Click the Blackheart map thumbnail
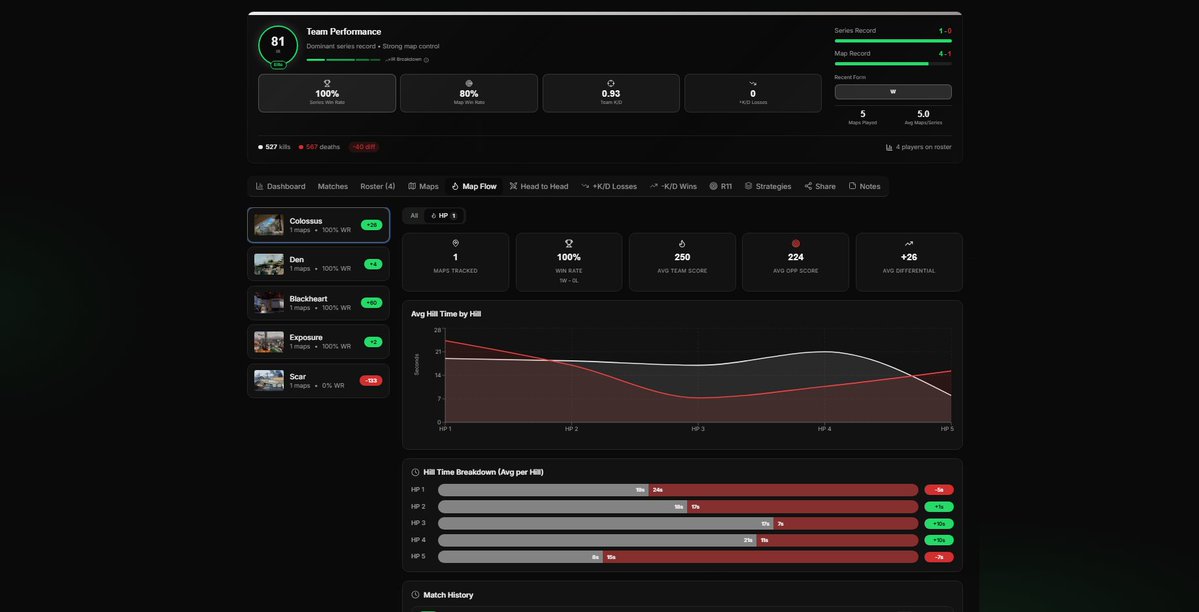The height and width of the screenshot is (612, 1199). [x=269, y=303]
